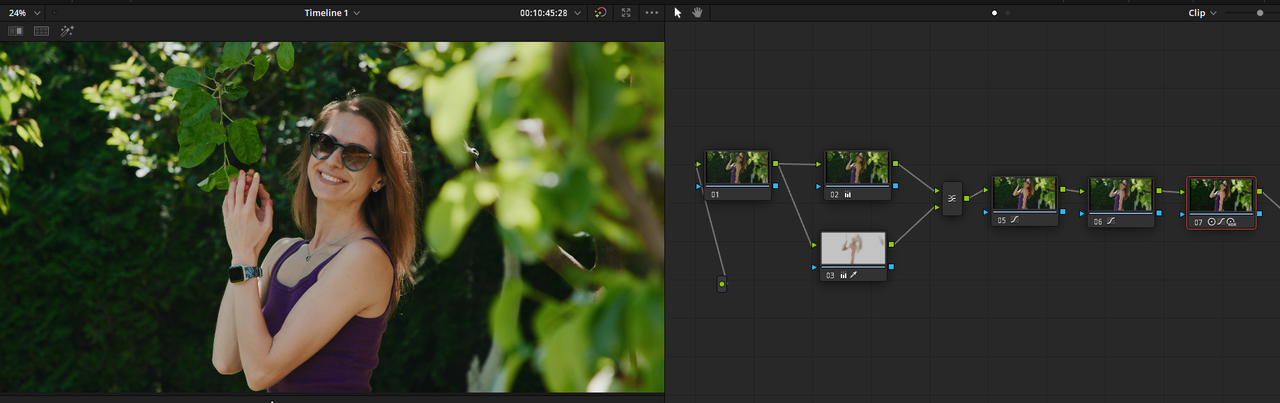
Task: Select node 05 thumbnail
Action: 1025,193
